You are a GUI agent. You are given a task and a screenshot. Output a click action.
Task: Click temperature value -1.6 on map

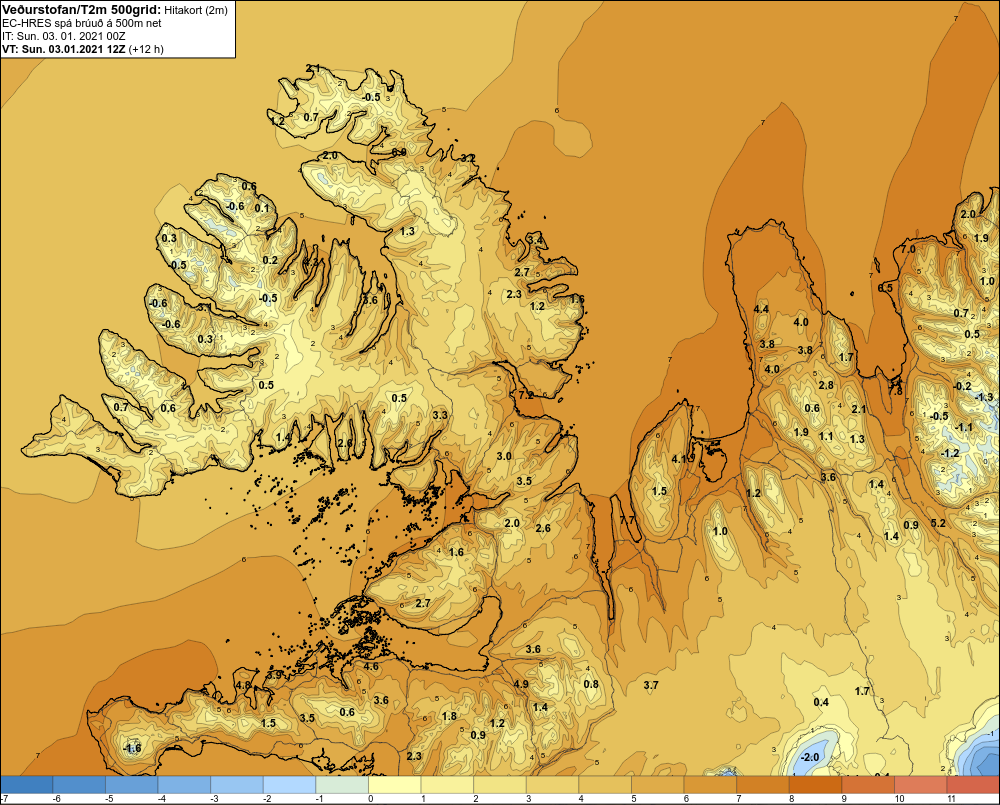pyautogui.click(x=131, y=748)
